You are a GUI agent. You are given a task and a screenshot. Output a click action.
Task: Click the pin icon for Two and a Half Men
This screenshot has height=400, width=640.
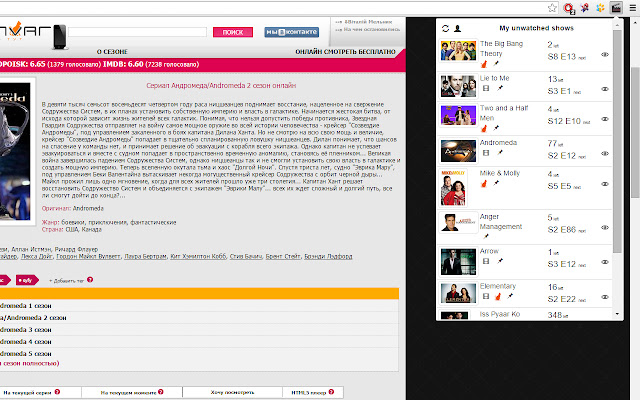click(x=496, y=128)
